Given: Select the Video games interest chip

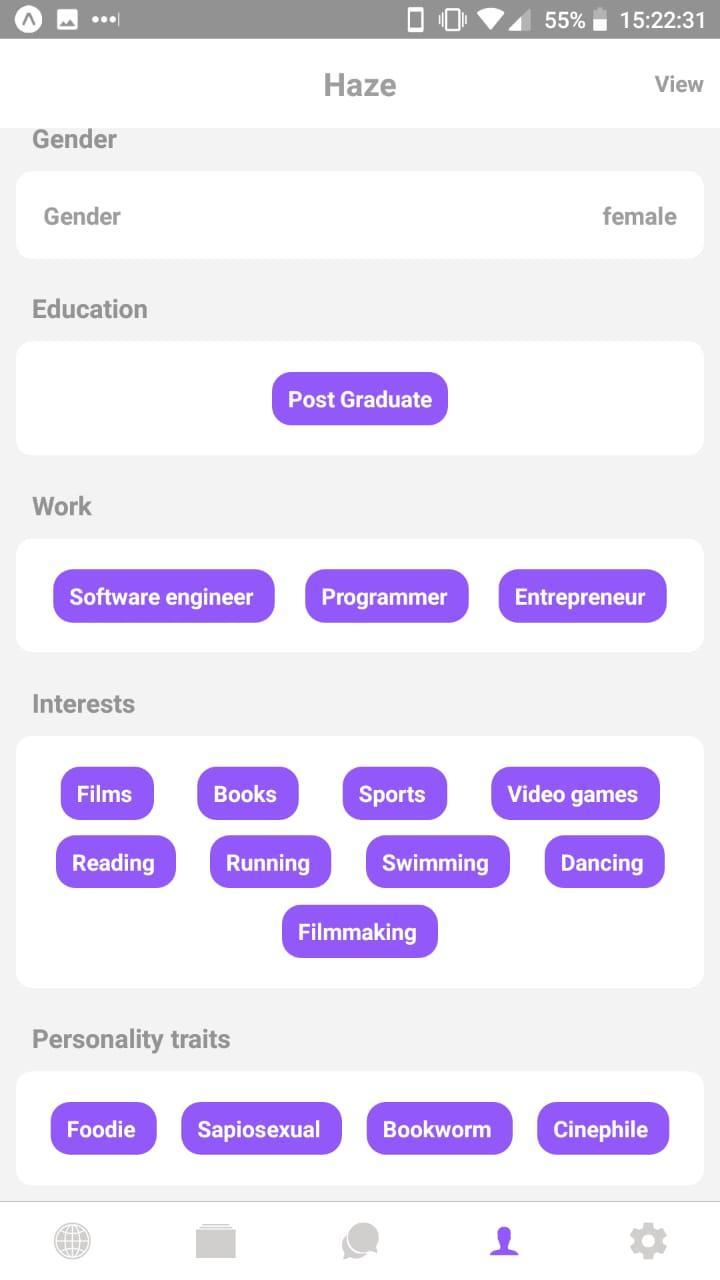Looking at the screenshot, I should (x=574, y=794).
